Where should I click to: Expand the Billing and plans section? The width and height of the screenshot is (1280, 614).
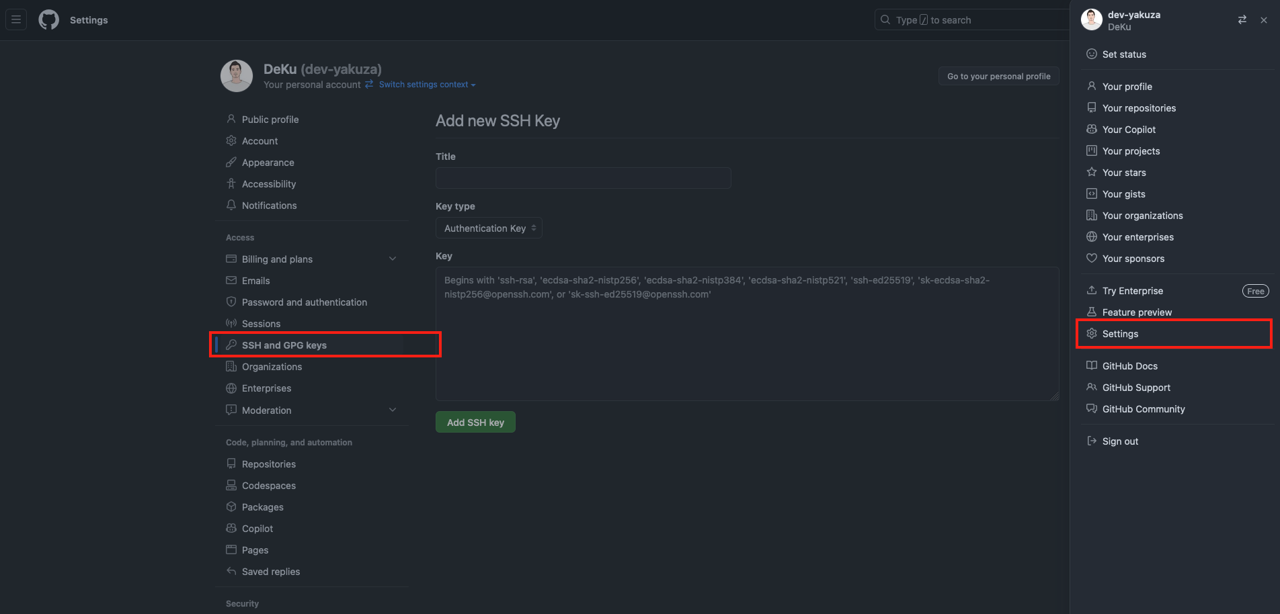pos(393,258)
